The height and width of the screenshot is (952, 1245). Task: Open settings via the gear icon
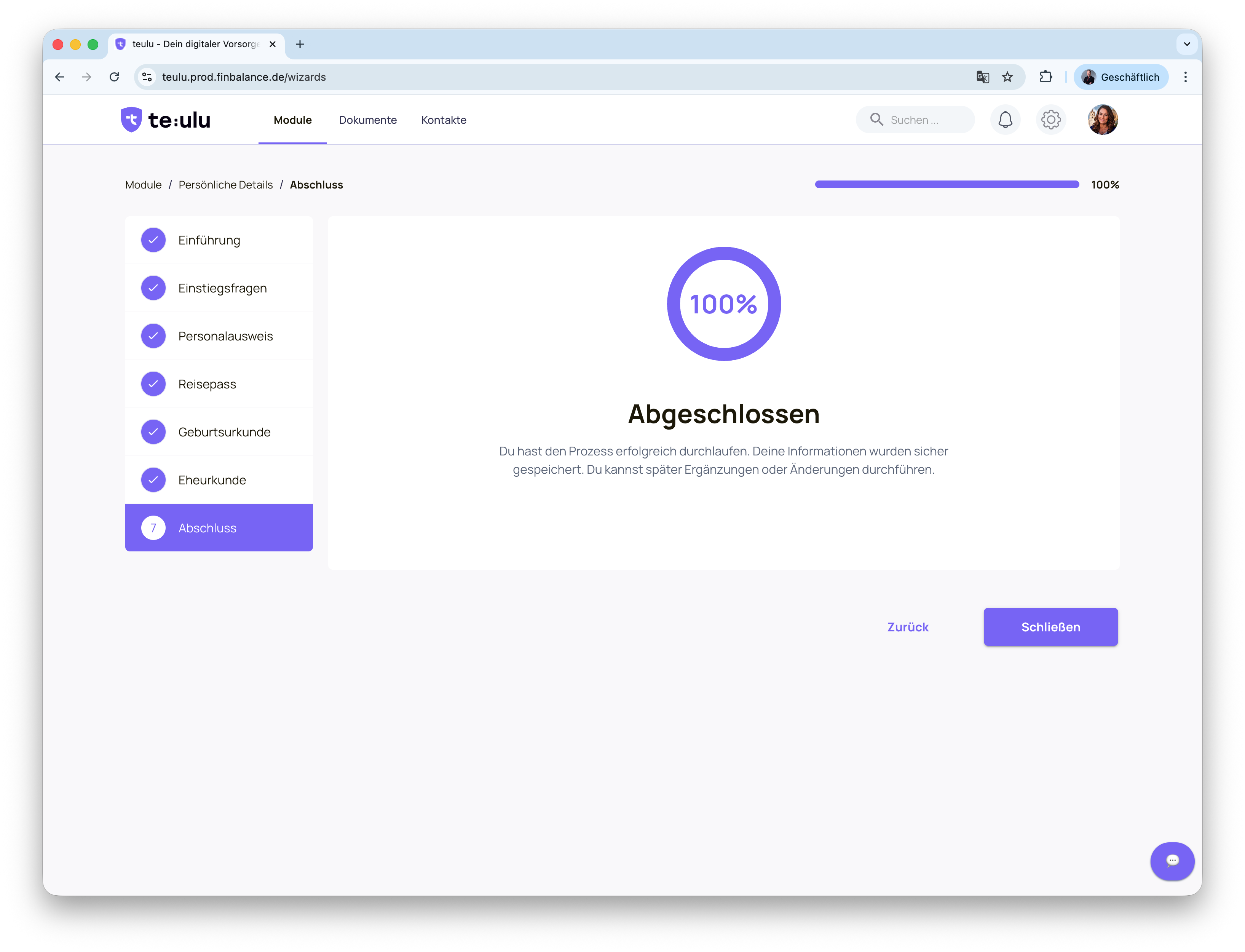tap(1051, 120)
